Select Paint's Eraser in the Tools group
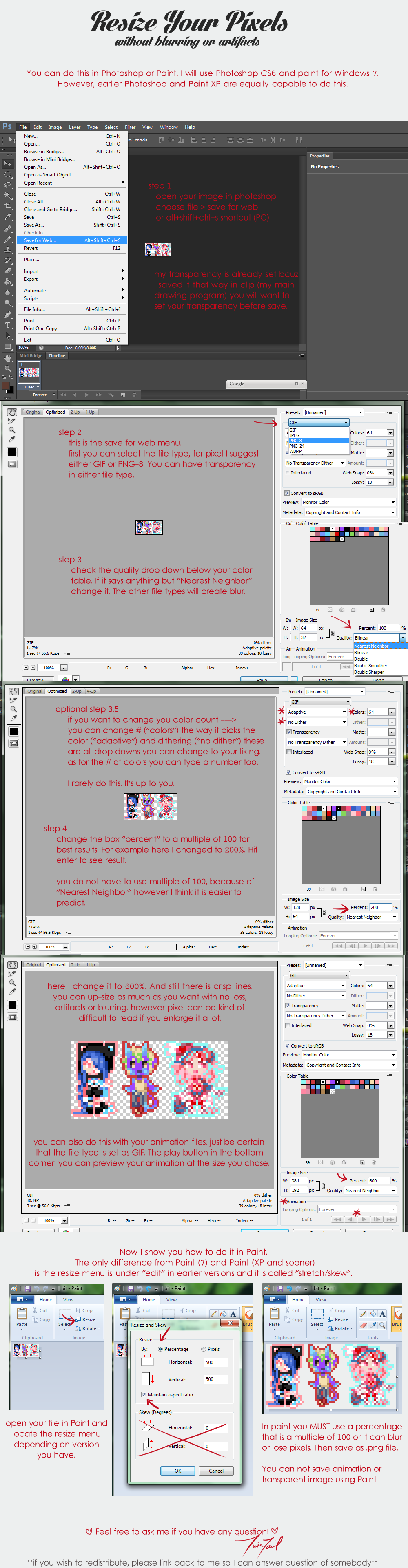This screenshot has width=408, height=1568. (x=364, y=1325)
